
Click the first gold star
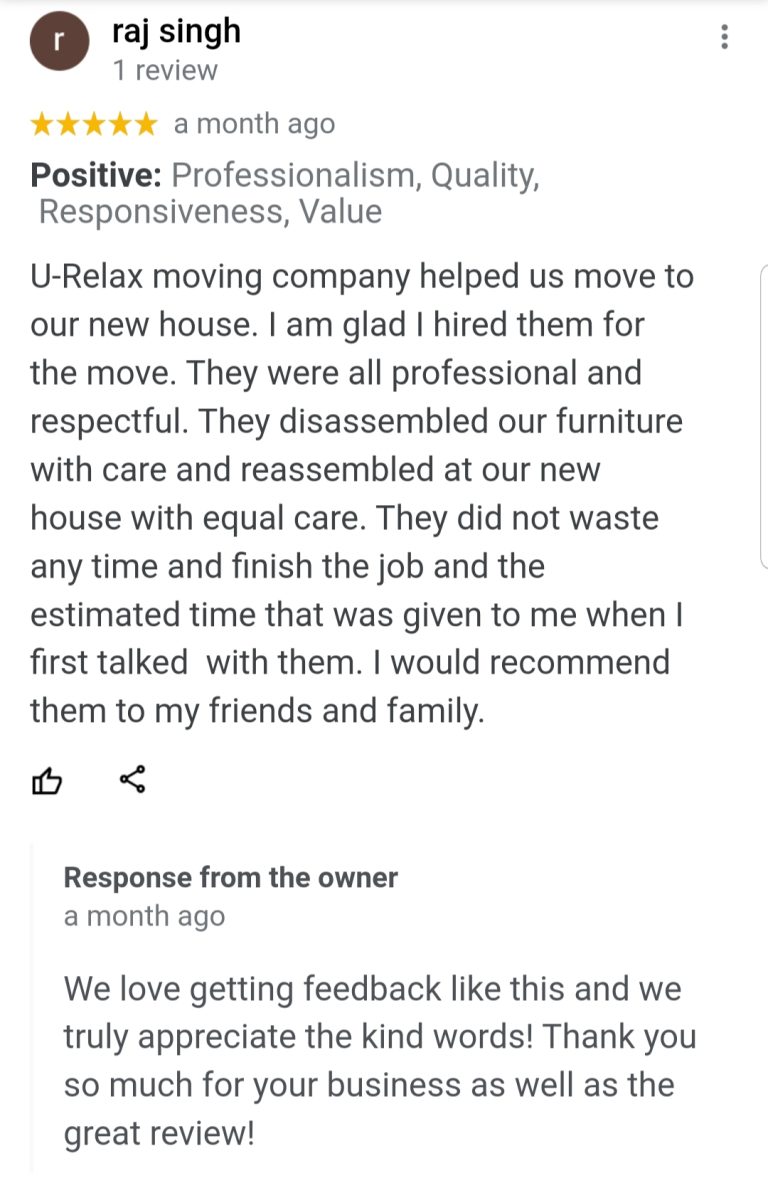click(x=42, y=124)
